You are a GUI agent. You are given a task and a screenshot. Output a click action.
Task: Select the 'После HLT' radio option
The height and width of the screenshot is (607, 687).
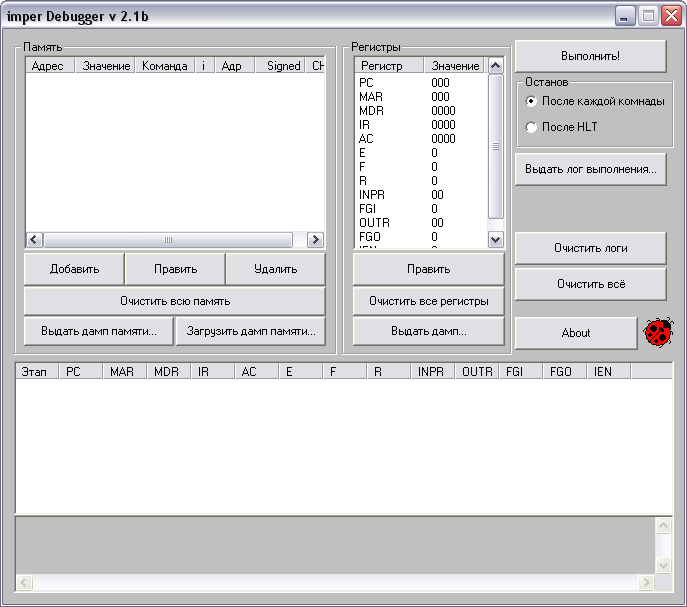coord(531,127)
